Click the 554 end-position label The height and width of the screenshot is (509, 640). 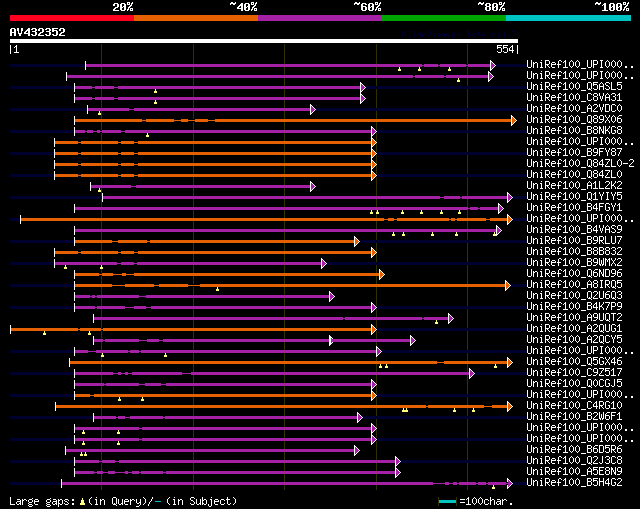(505, 49)
